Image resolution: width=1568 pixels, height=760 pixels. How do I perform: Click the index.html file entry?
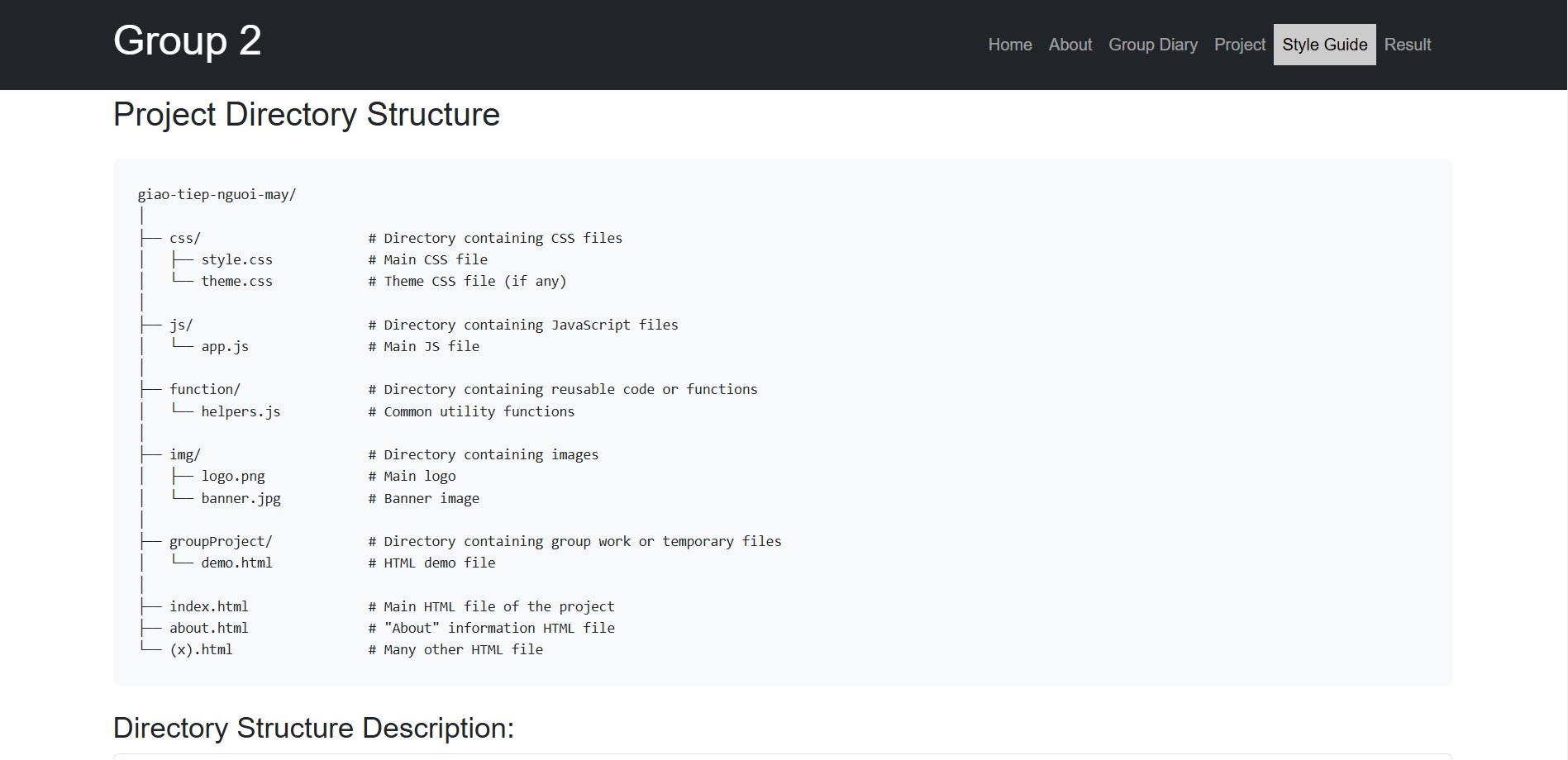point(208,606)
